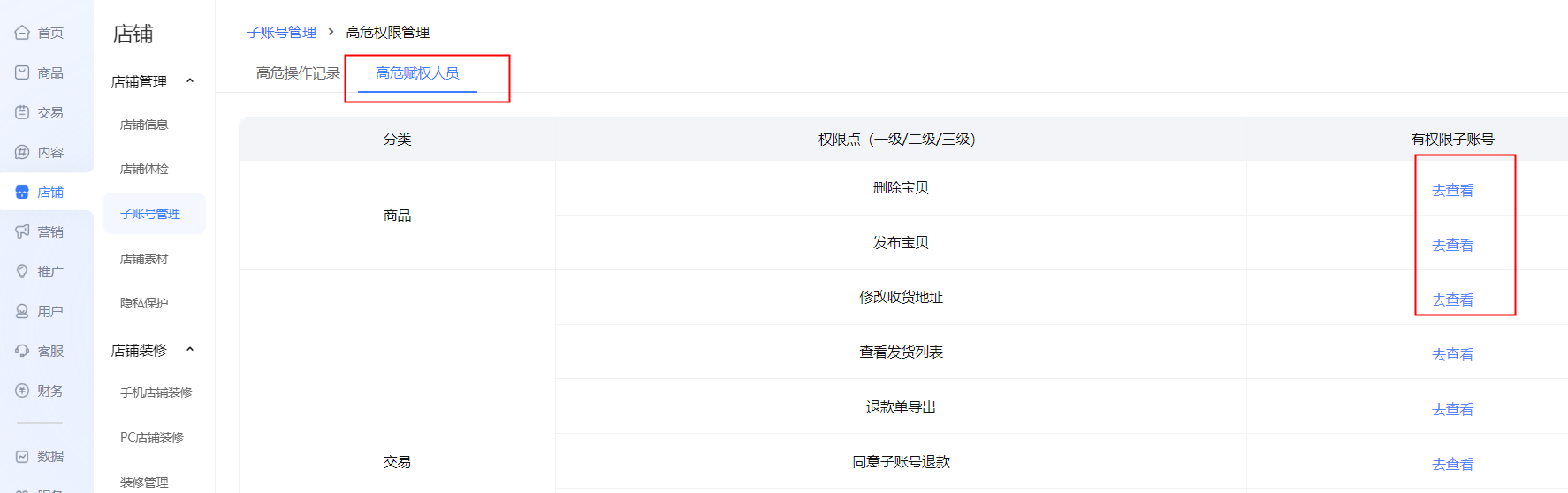The width and height of the screenshot is (1568, 493).
Task: Open the 财务 finance icon
Action: click(22, 391)
